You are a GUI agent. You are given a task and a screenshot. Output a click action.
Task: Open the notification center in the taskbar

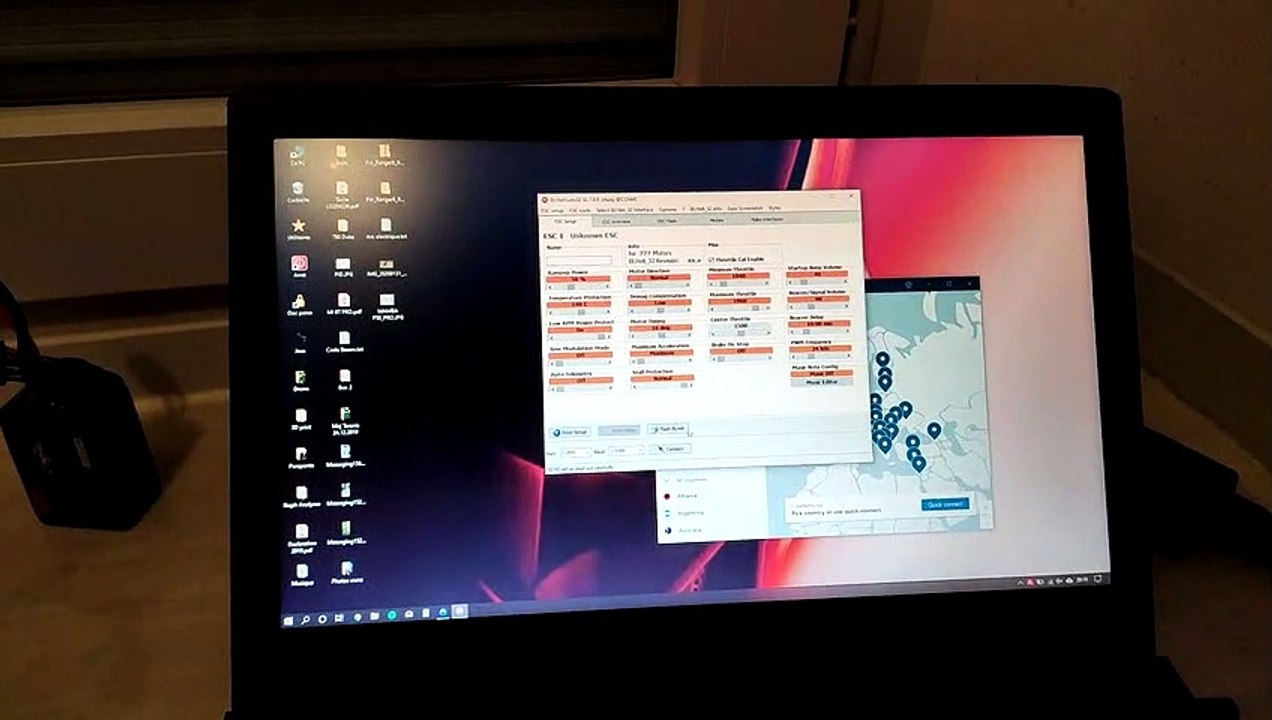[1098, 578]
